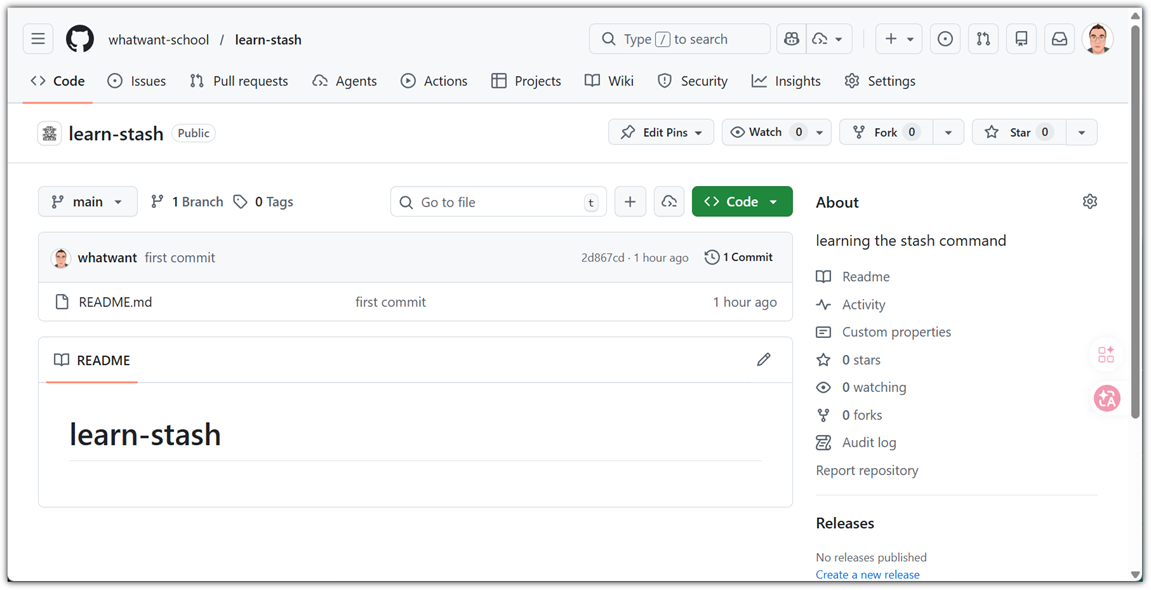The width and height of the screenshot is (1151, 590).
Task: Open the Pull requests tab
Action: coord(239,81)
